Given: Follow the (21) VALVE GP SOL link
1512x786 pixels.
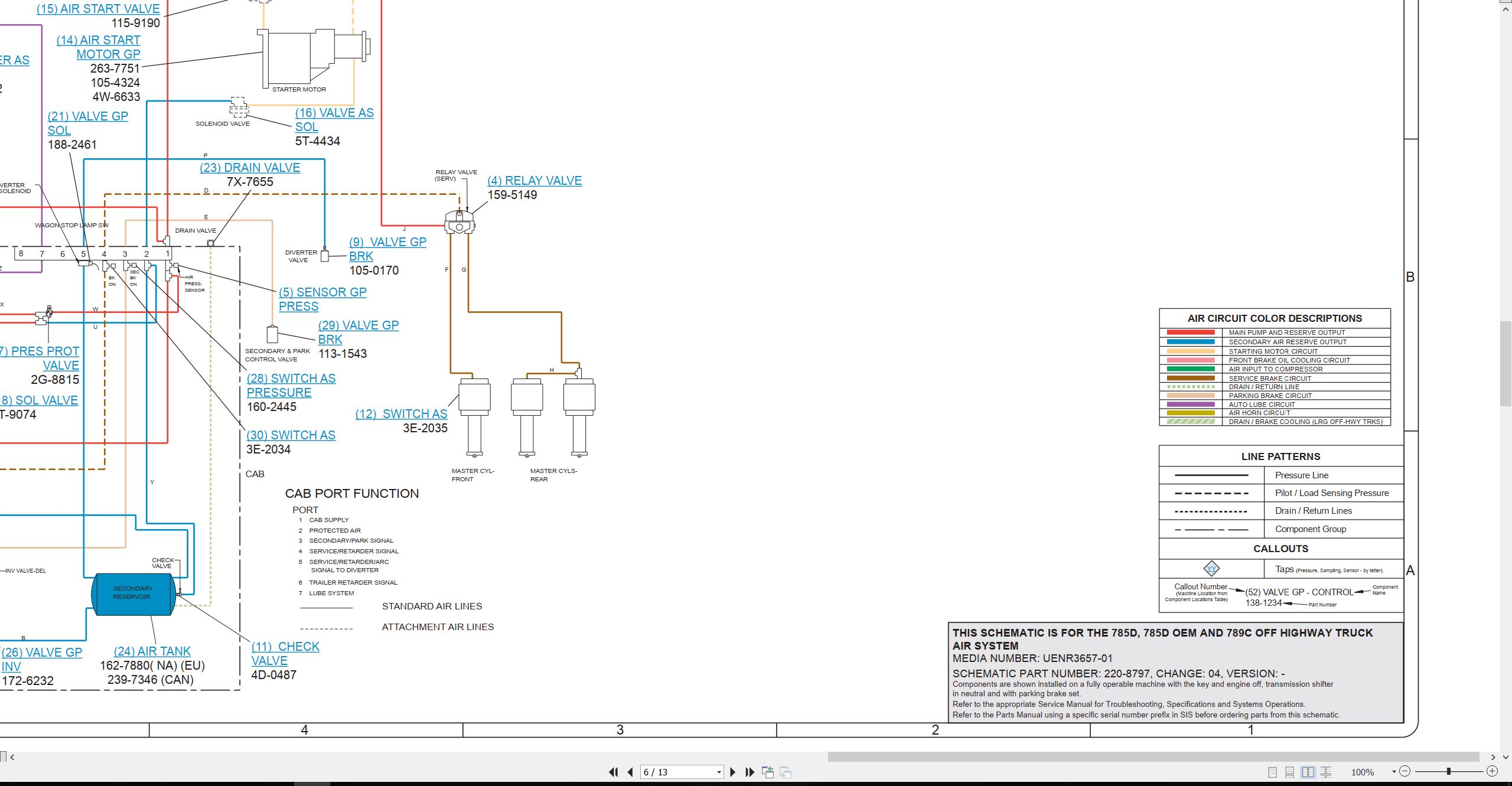Looking at the screenshot, I should [x=88, y=123].
